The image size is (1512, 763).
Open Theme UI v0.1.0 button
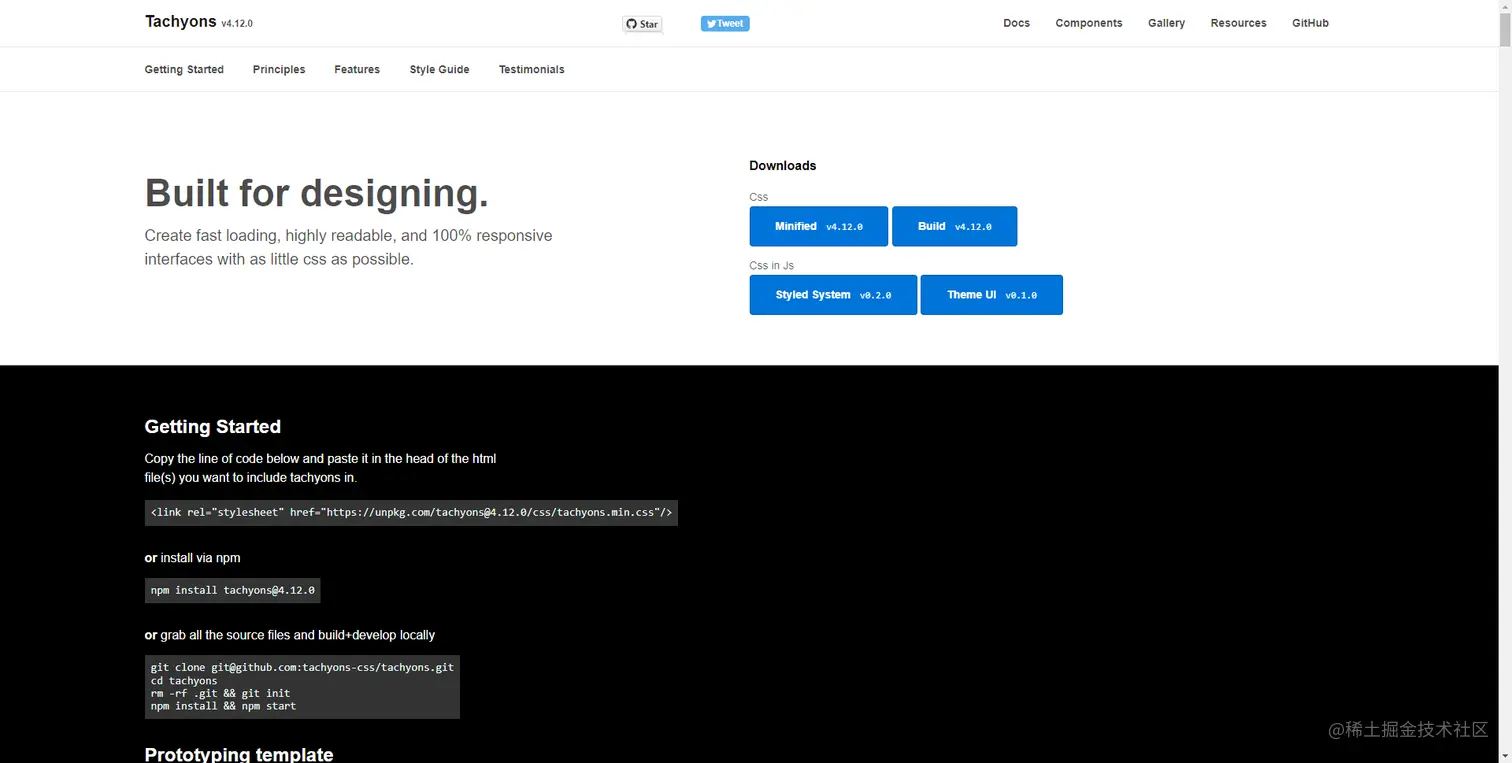[x=992, y=295]
